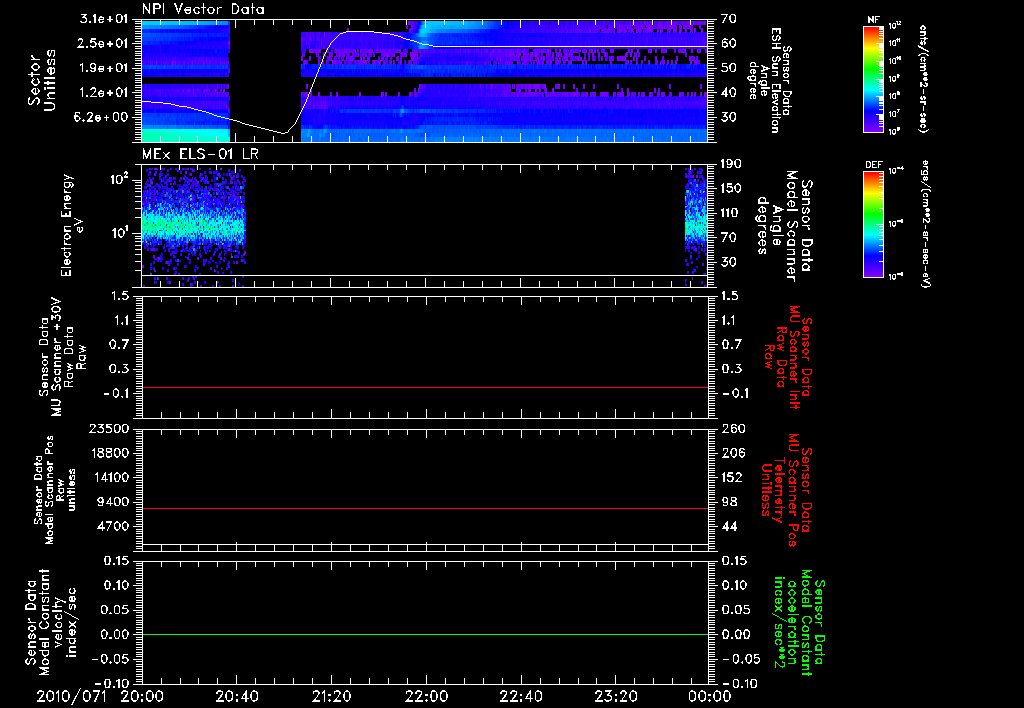
Task: Click the 'Model Scanner Pos Raw unitless' axis title
Action: point(54,490)
